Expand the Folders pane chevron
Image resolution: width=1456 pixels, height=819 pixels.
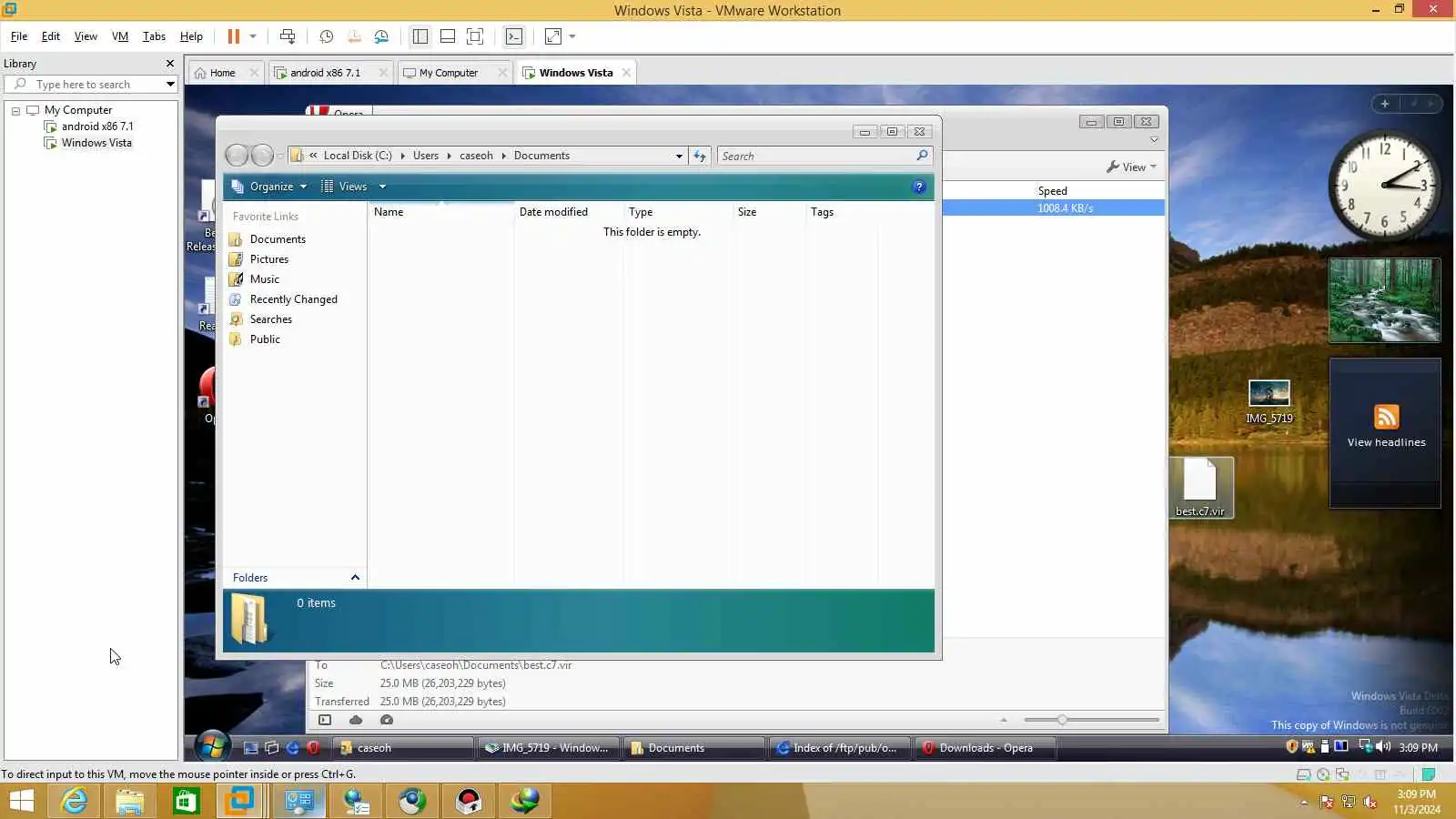(355, 578)
